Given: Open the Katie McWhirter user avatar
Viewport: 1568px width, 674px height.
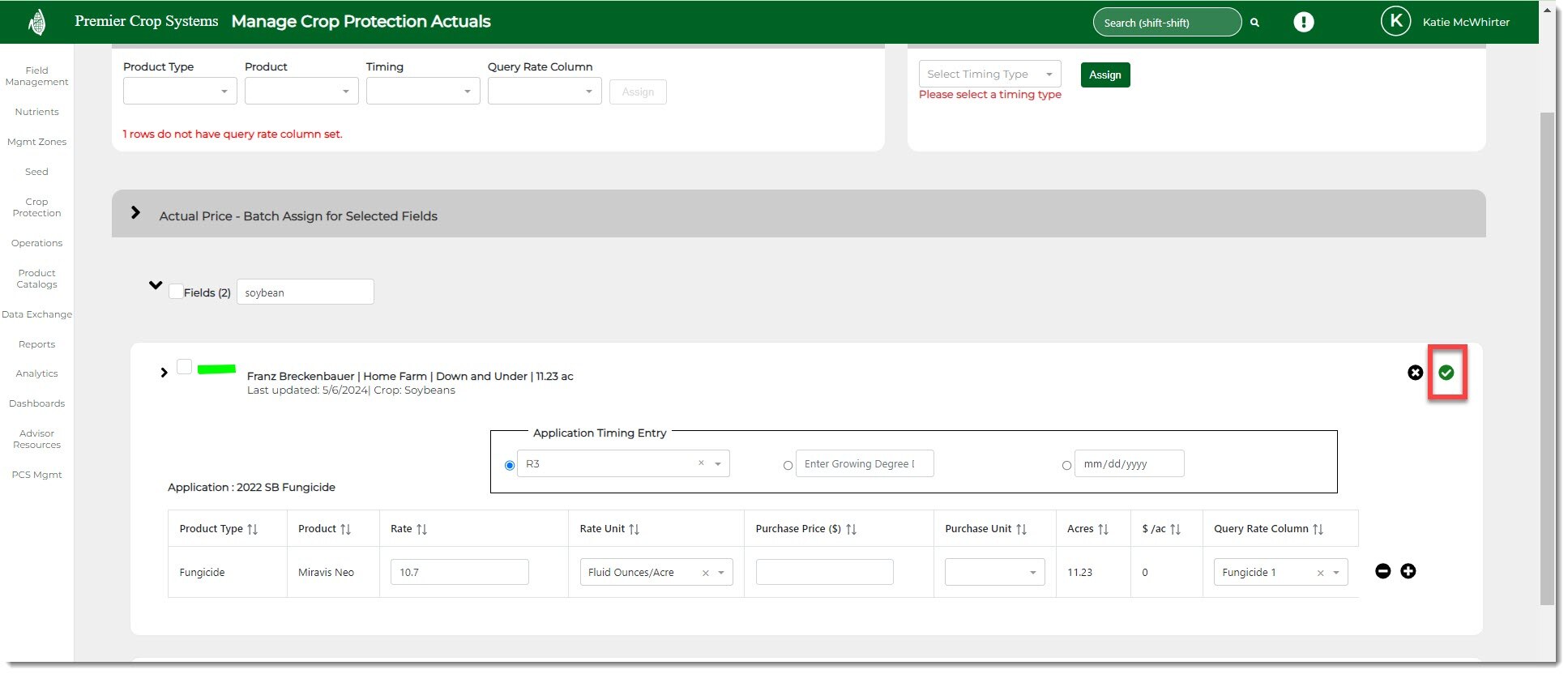Looking at the screenshot, I should (1395, 22).
